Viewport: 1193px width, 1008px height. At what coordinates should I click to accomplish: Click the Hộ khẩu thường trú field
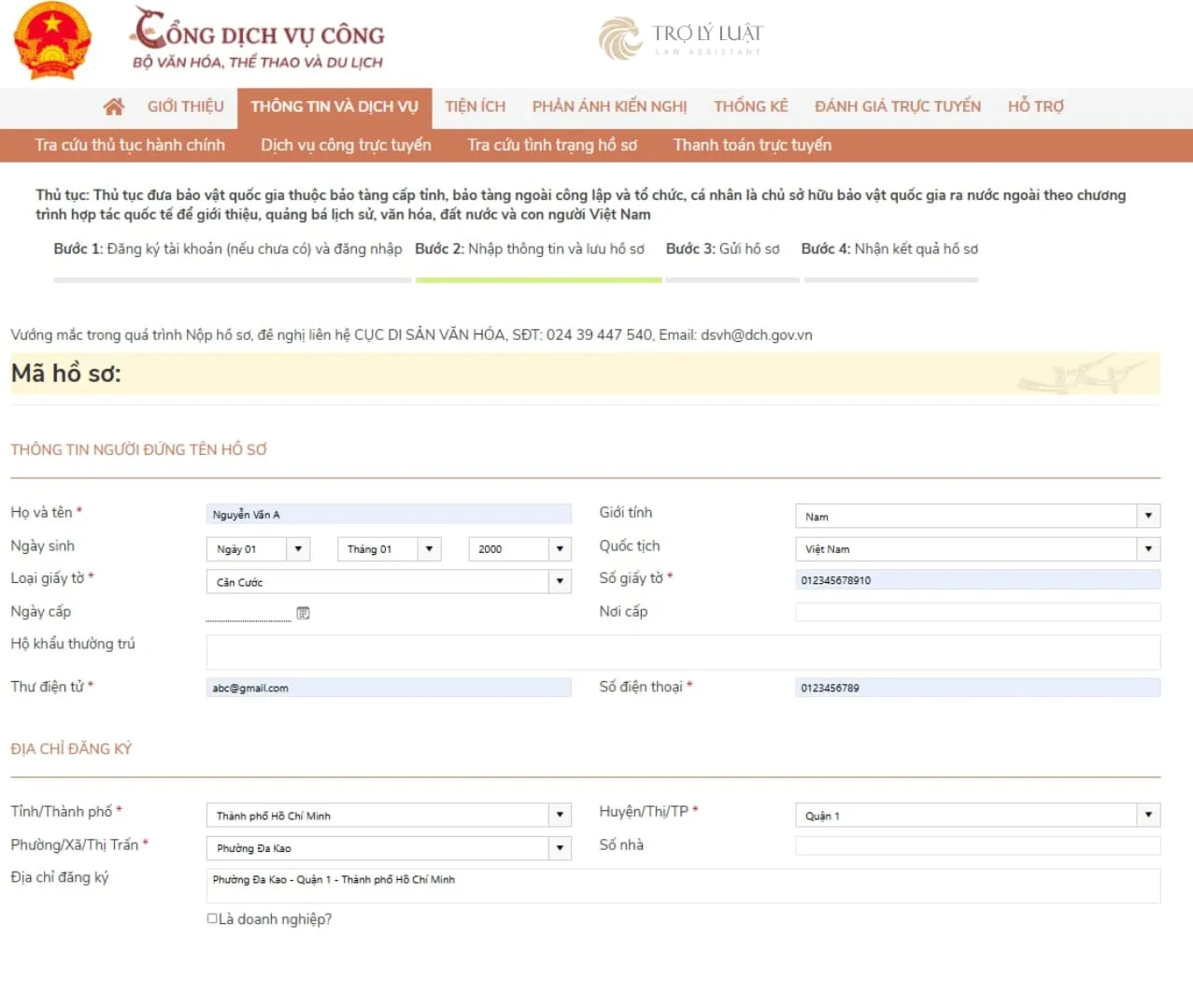click(x=683, y=652)
